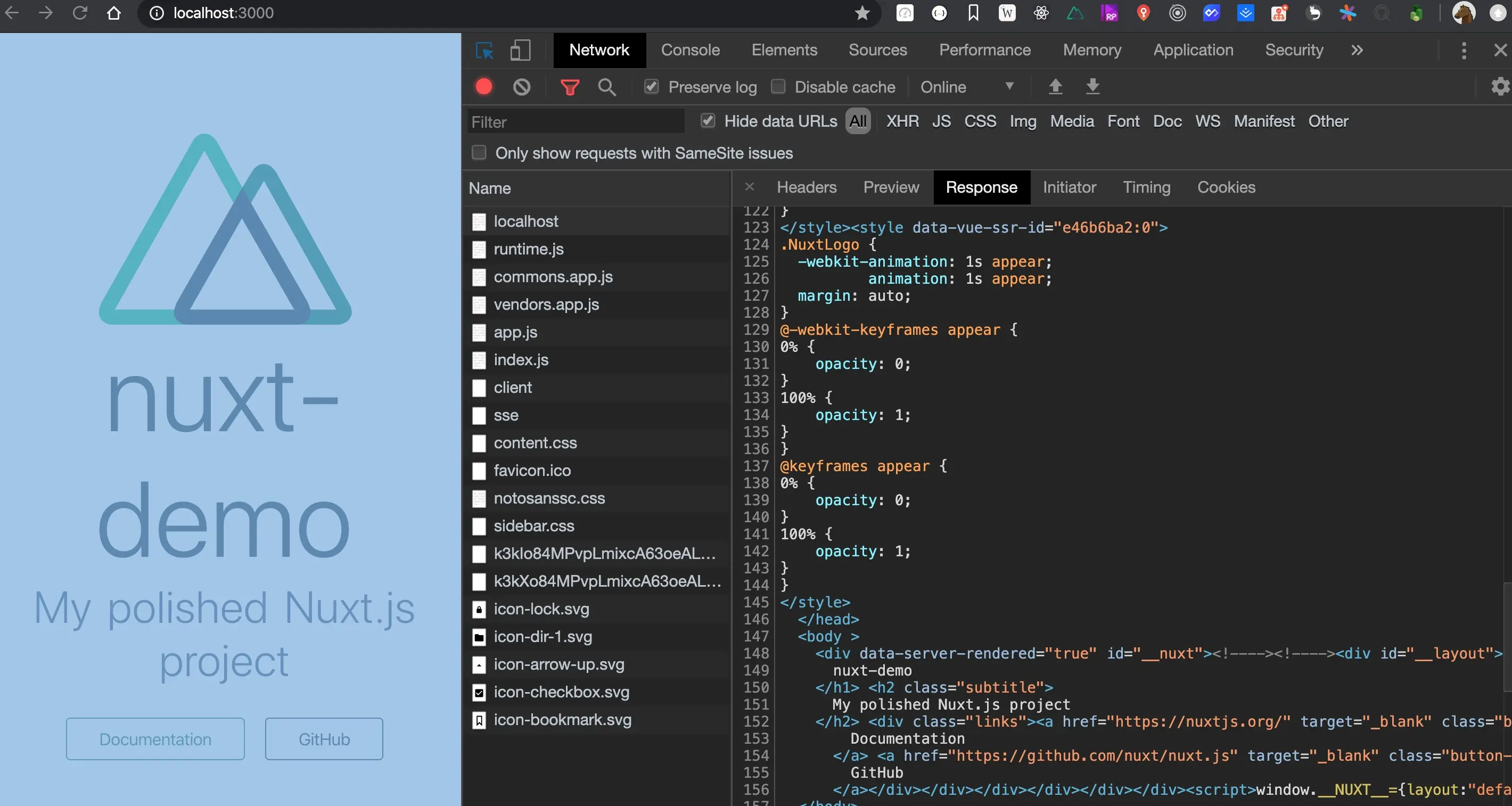Enable Disable cache checkbox
The height and width of the screenshot is (806, 1512).
tap(778, 86)
